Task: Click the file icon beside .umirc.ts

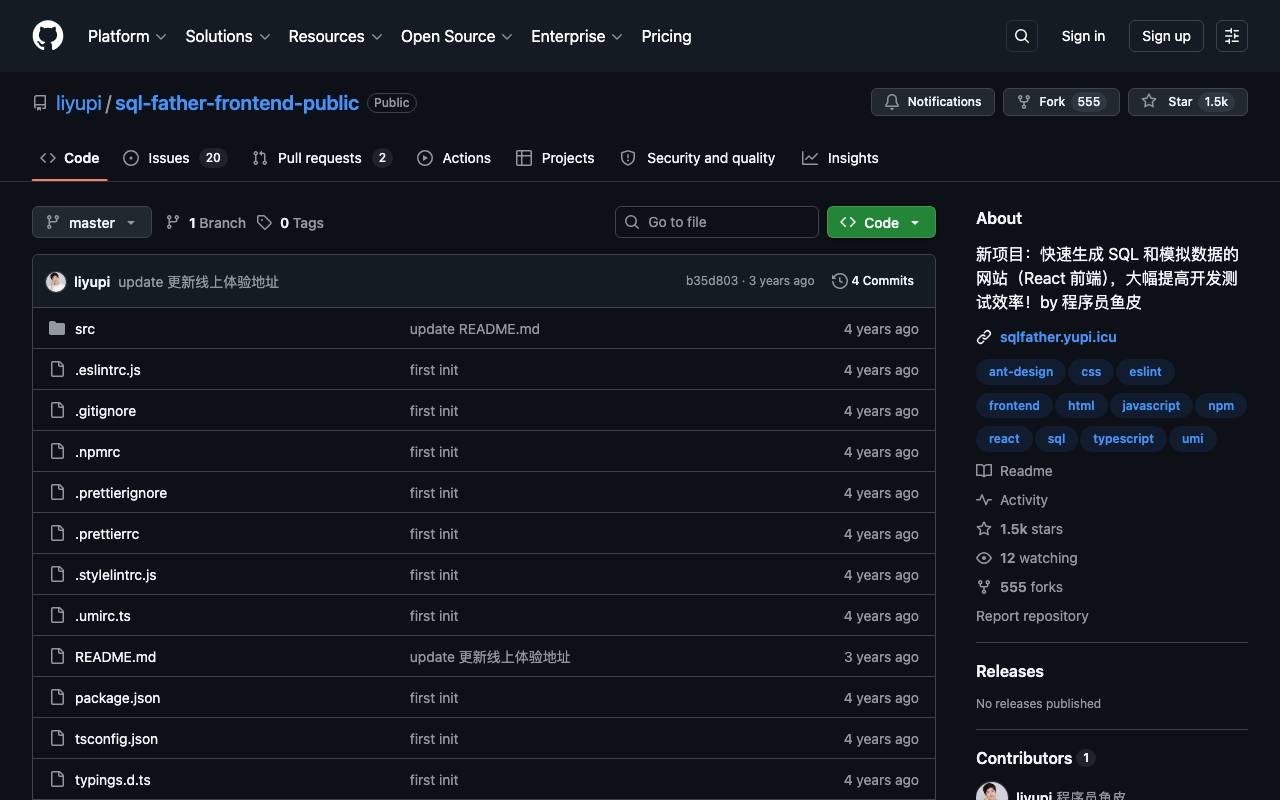Action: click(x=57, y=616)
